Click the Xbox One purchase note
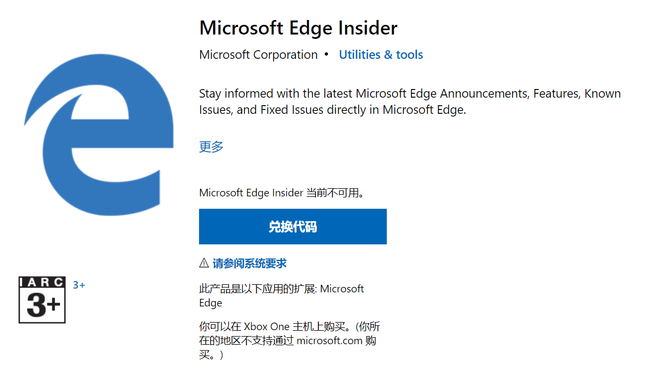The width and height of the screenshot is (670, 376). 289,341
